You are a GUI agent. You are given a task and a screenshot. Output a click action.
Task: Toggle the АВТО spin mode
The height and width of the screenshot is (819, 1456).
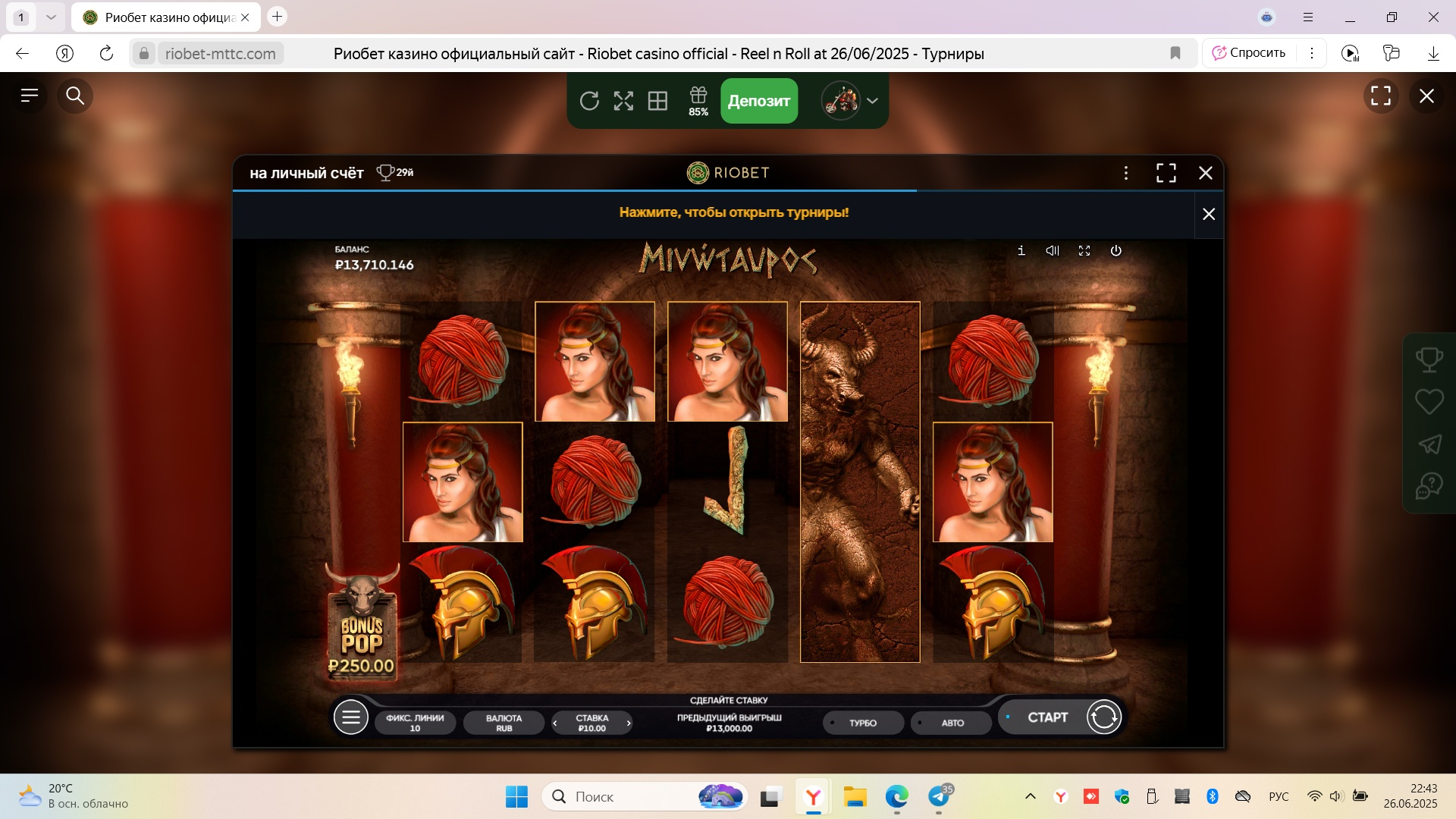(x=952, y=723)
